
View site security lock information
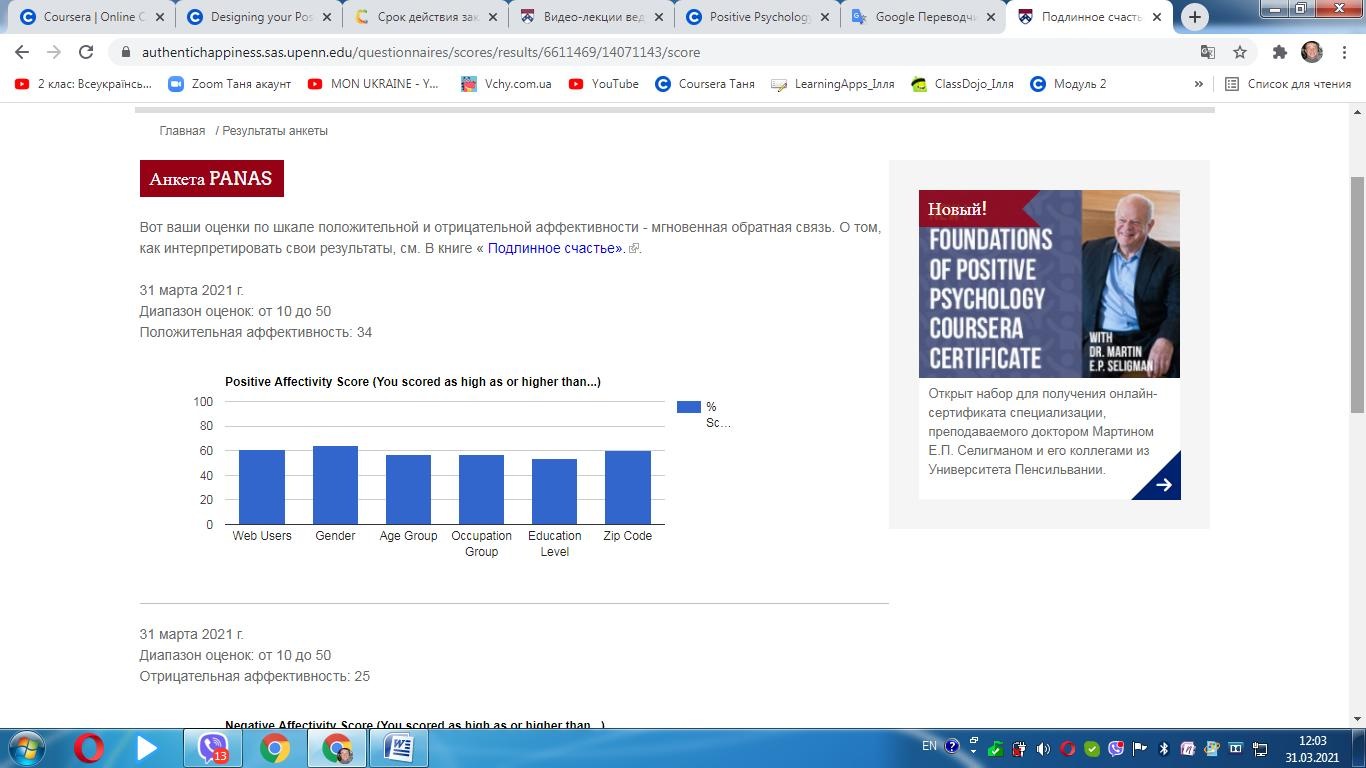tap(125, 52)
